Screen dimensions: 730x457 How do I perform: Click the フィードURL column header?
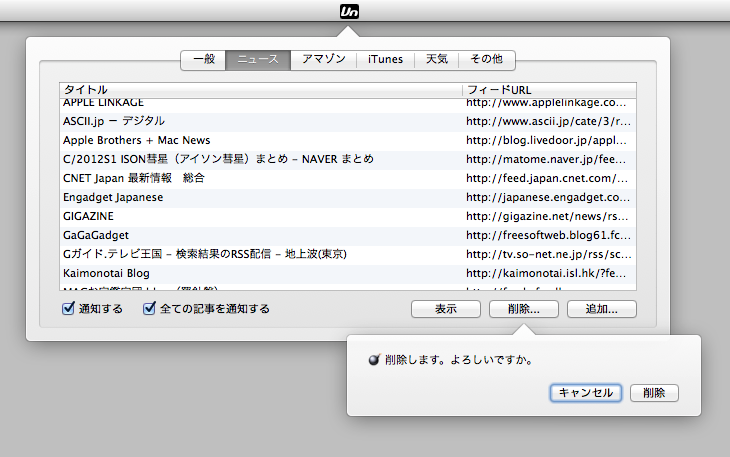[548, 90]
